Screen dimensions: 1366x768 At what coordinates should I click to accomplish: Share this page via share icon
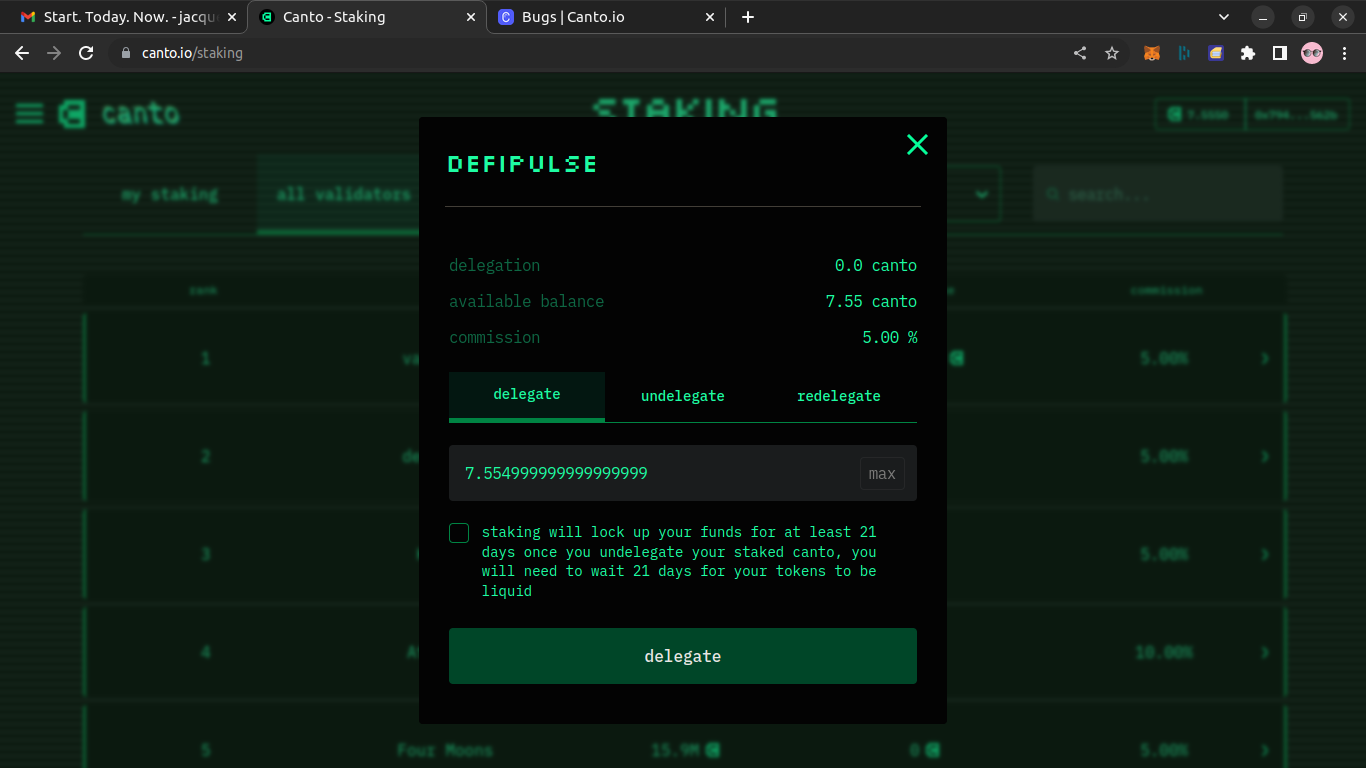coord(1080,53)
